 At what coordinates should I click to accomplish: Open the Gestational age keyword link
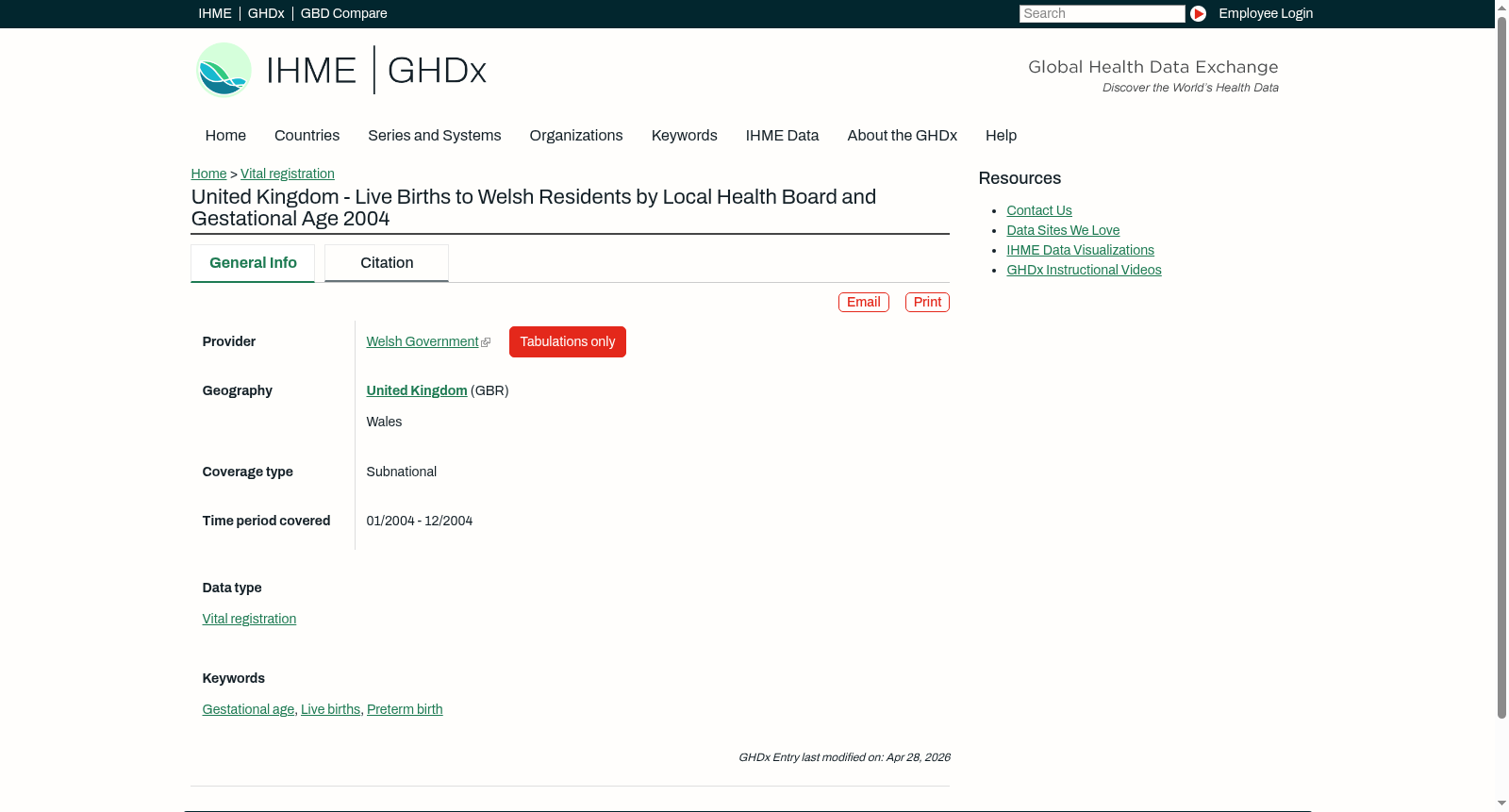[248, 709]
